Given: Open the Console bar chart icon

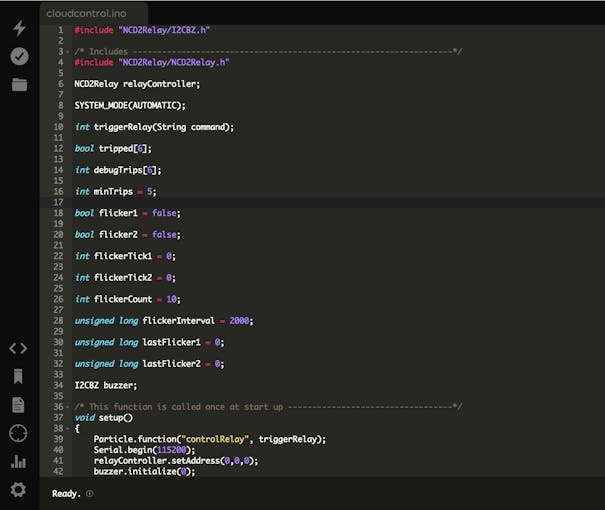Looking at the screenshot, I should pyautogui.click(x=18, y=461).
